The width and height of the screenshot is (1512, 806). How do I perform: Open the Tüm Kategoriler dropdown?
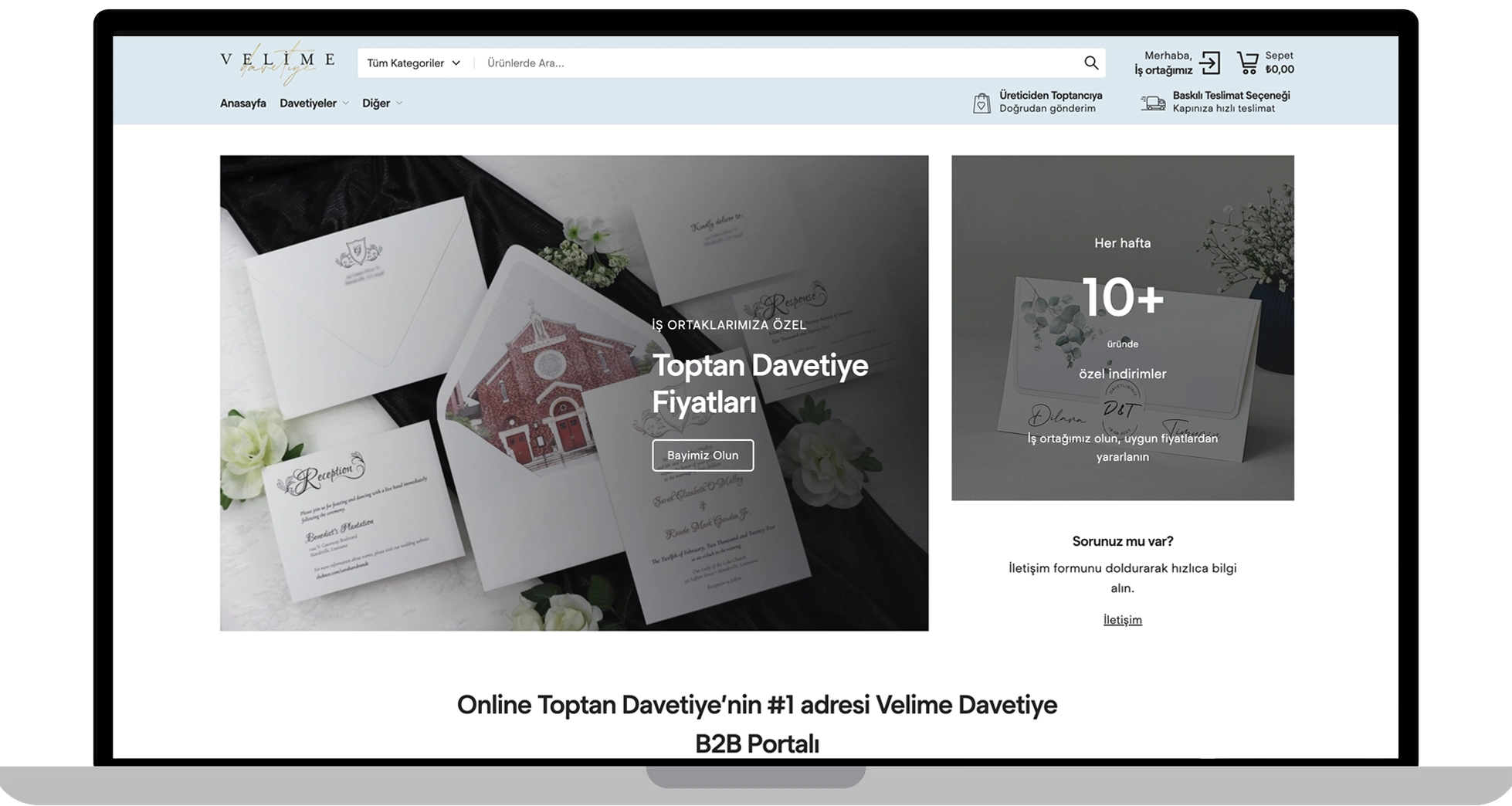tap(413, 63)
